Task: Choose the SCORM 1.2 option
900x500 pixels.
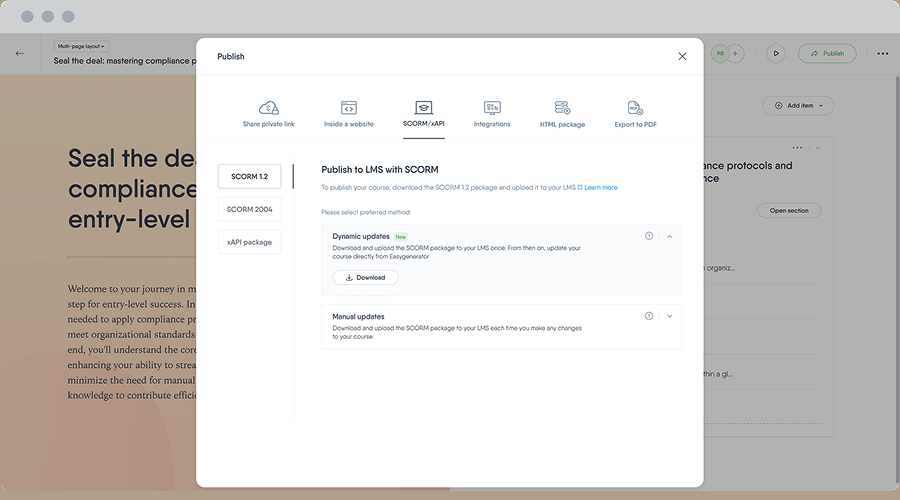Action: (249, 176)
